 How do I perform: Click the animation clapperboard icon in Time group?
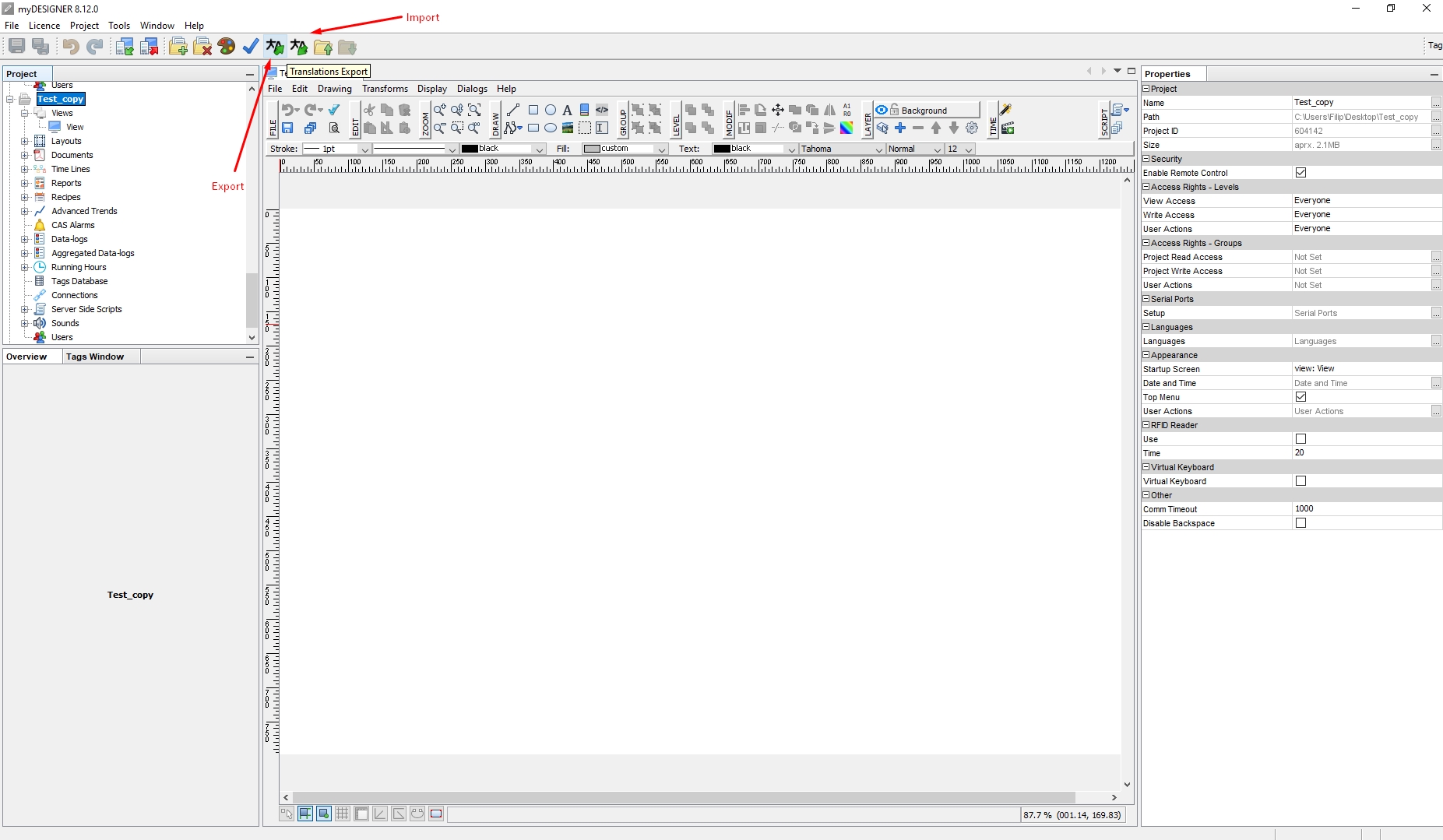(1008, 128)
